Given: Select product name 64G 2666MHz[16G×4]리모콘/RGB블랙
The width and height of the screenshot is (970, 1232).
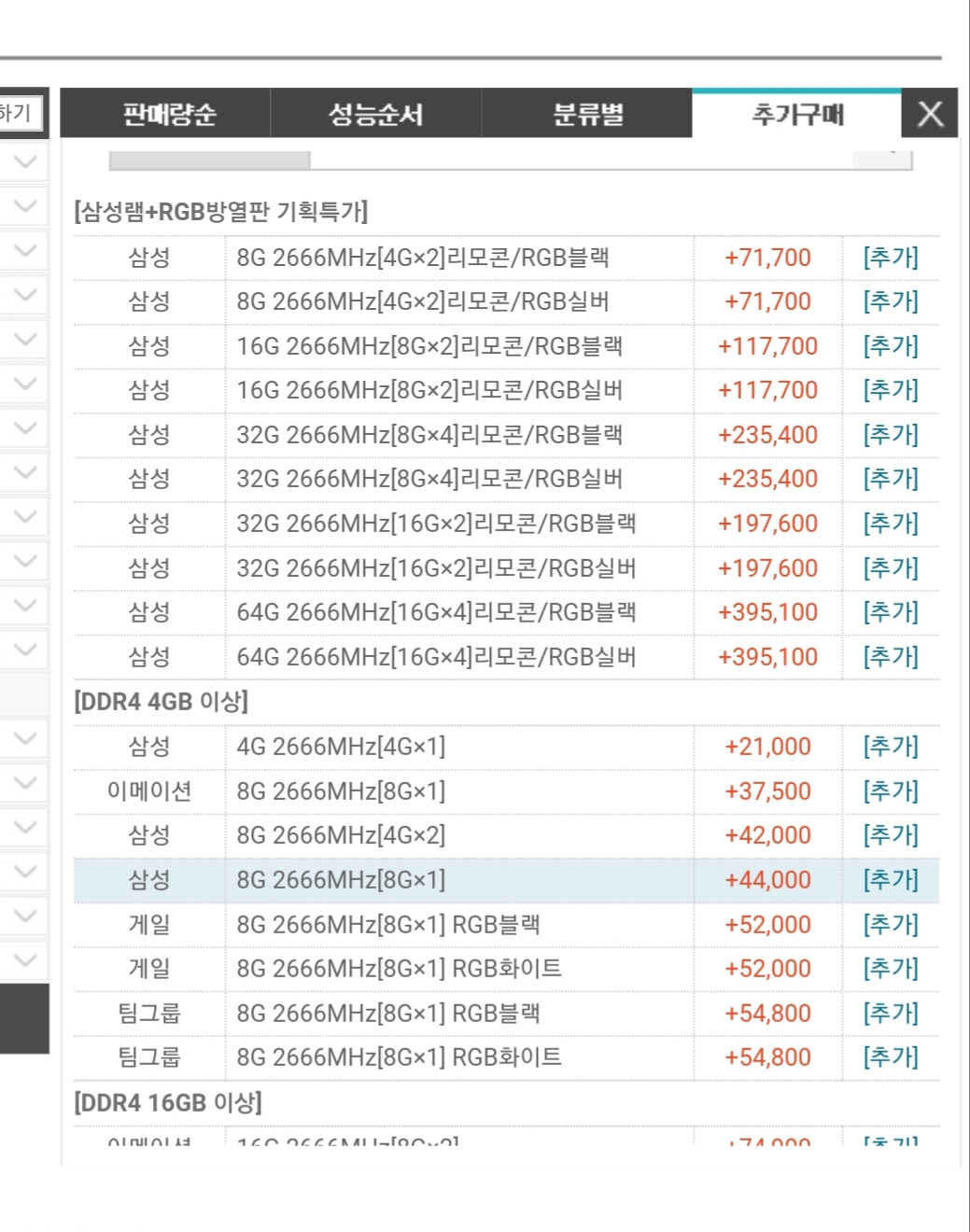Looking at the screenshot, I should click(436, 612).
